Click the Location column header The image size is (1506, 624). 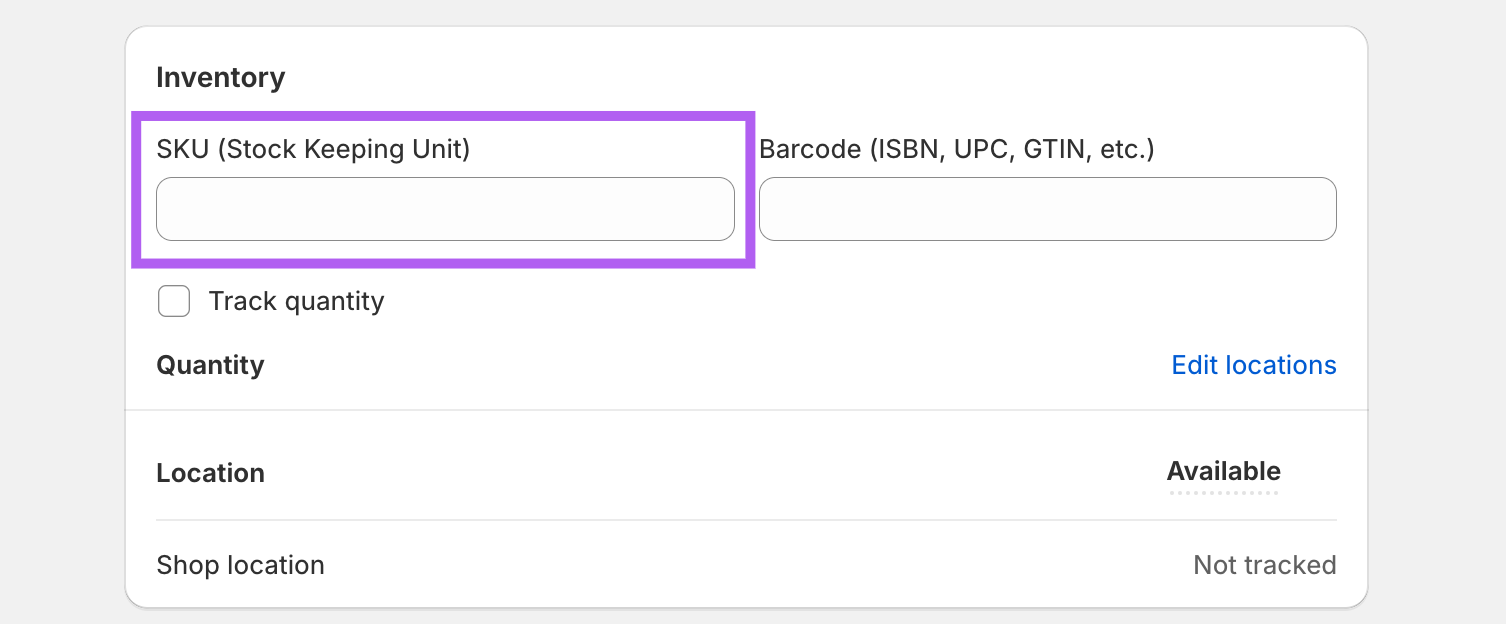210,473
